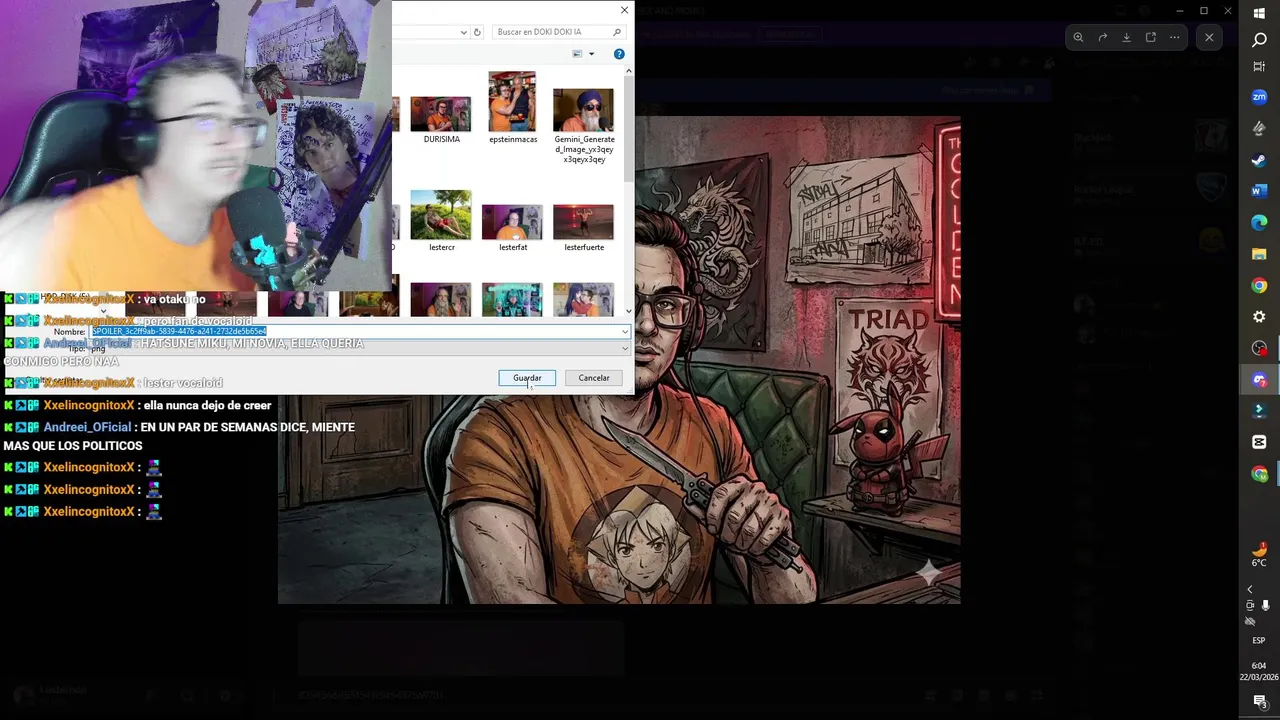Screen dimensions: 1280x720
Task: Click the file list scroll down arrow
Action: [x=628, y=311]
